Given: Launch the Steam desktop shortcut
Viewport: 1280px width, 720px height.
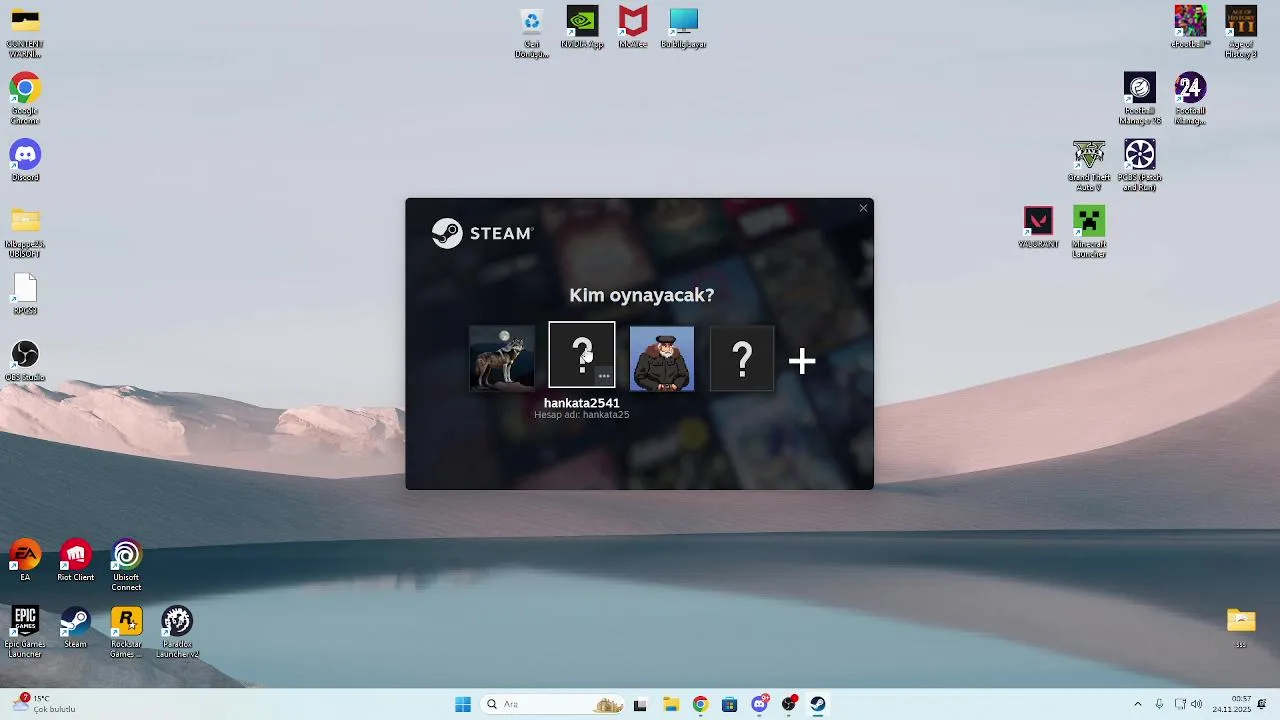Looking at the screenshot, I should point(75,628).
